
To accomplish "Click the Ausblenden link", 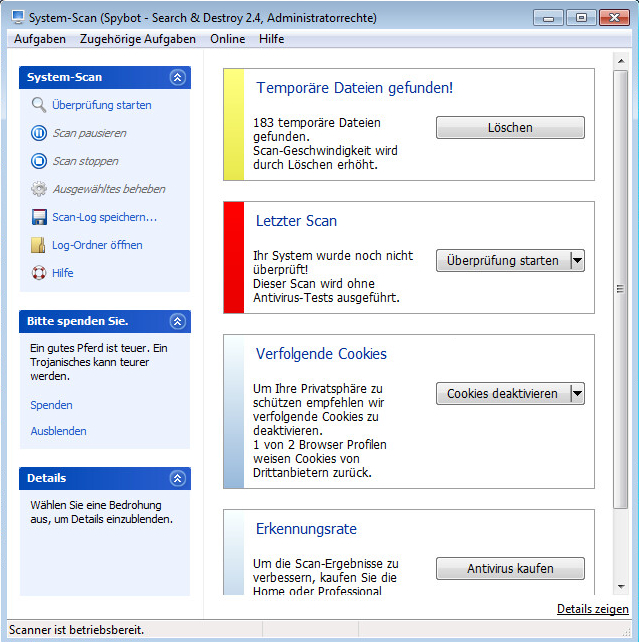I will click(x=58, y=431).
